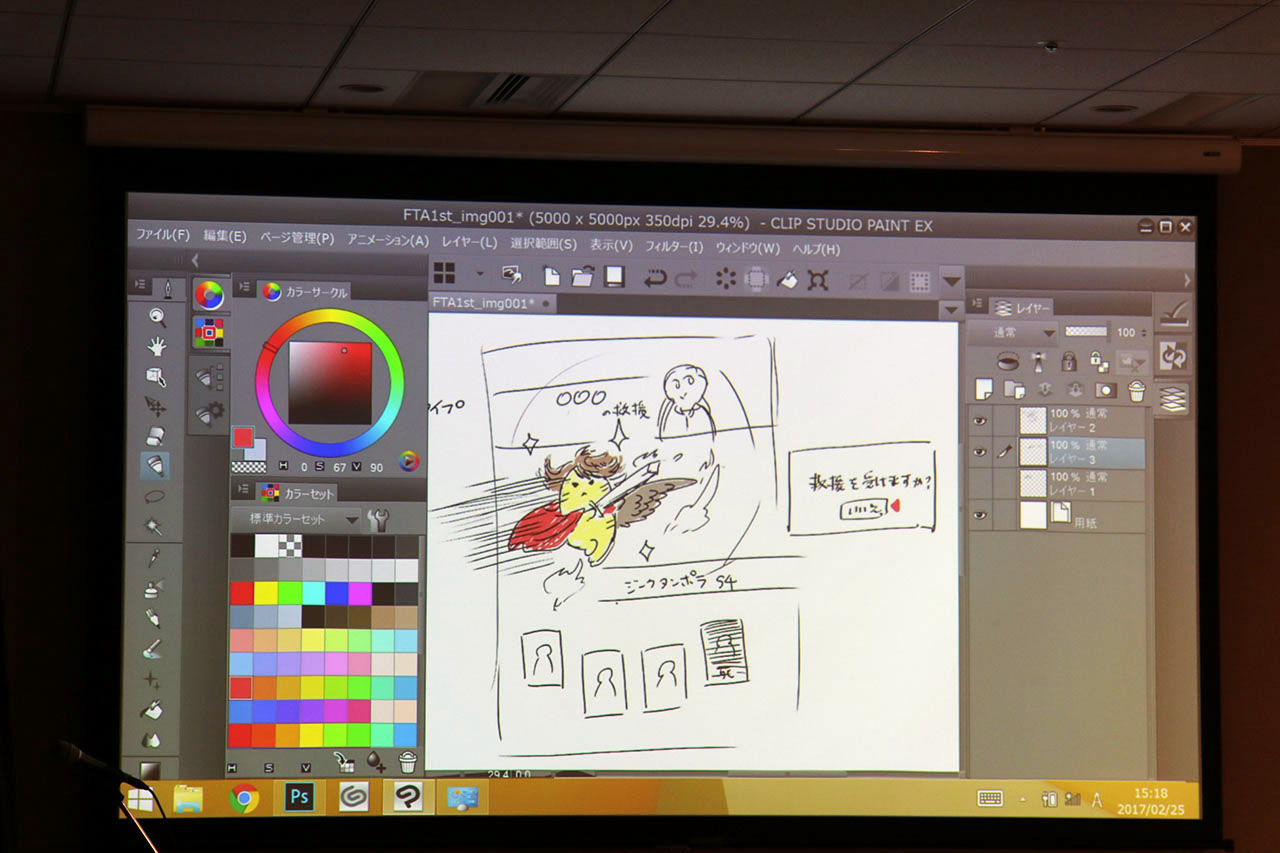
Task: Select the Move layer tool
Action: coord(155,406)
